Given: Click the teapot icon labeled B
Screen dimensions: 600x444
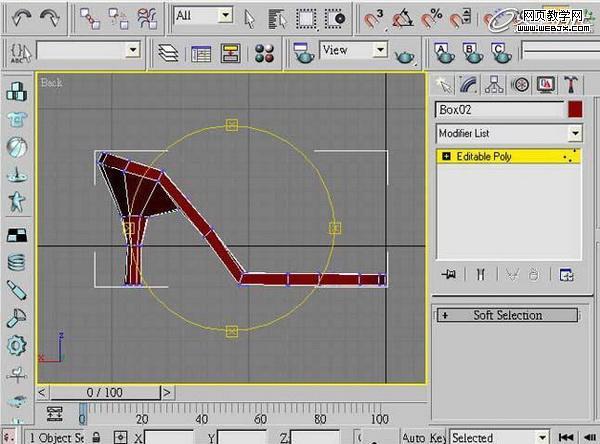Looking at the screenshot, I should (473, 53).
